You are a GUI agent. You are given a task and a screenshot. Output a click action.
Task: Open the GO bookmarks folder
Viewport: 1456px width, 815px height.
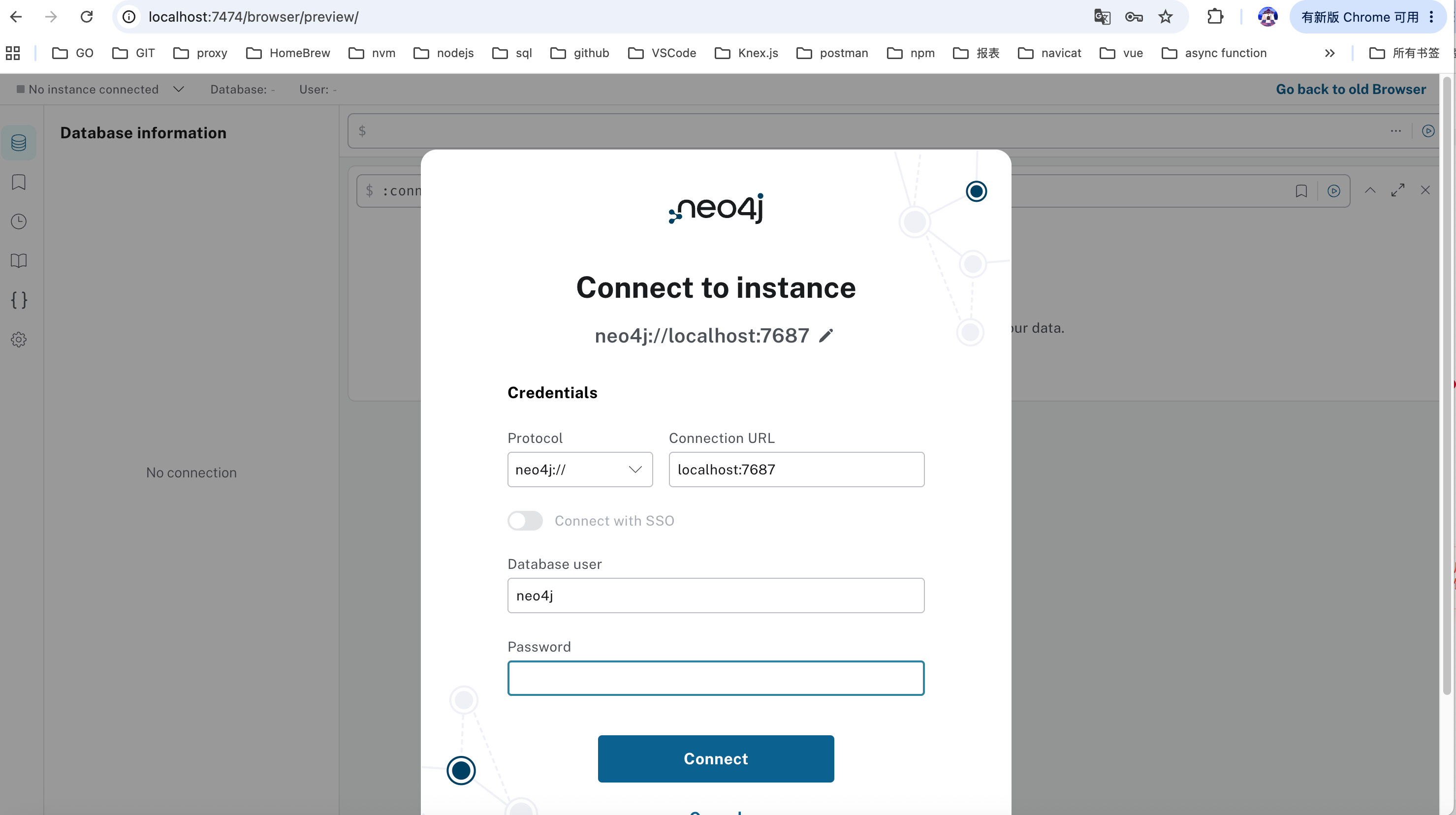pos(73,53)
